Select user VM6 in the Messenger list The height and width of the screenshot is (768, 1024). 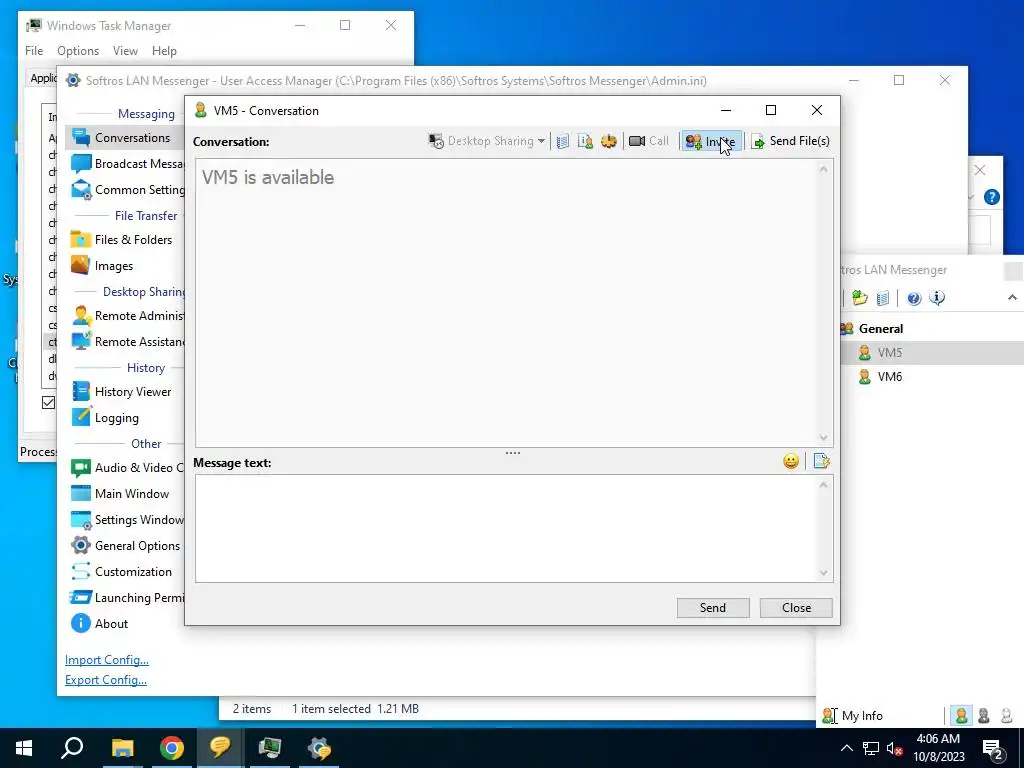pyautogui.click(x=932, y=377)
